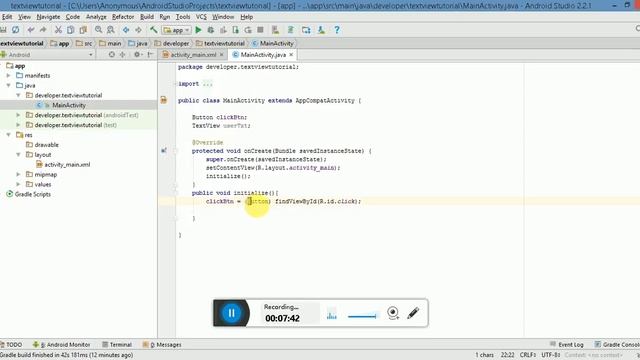
Task: Open the SDK Manager icon
Action: click(321, 30)
